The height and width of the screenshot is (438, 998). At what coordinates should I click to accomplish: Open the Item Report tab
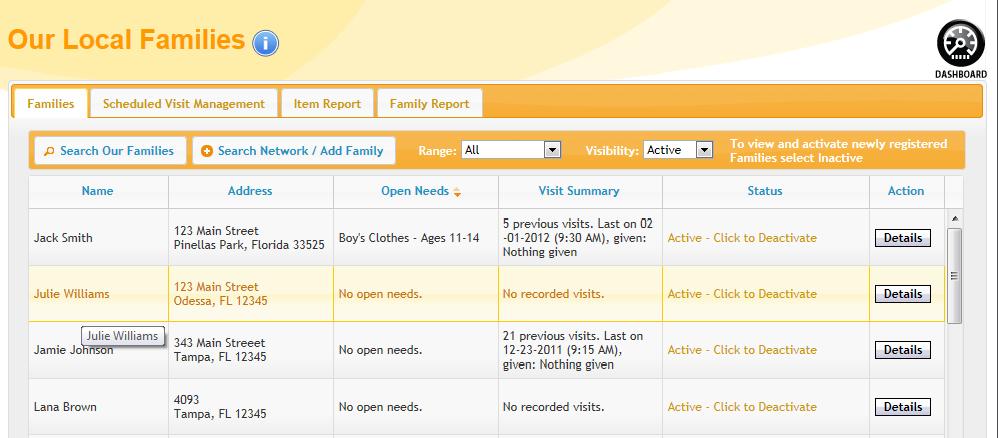pyautogui.click(x=327, y=104)
